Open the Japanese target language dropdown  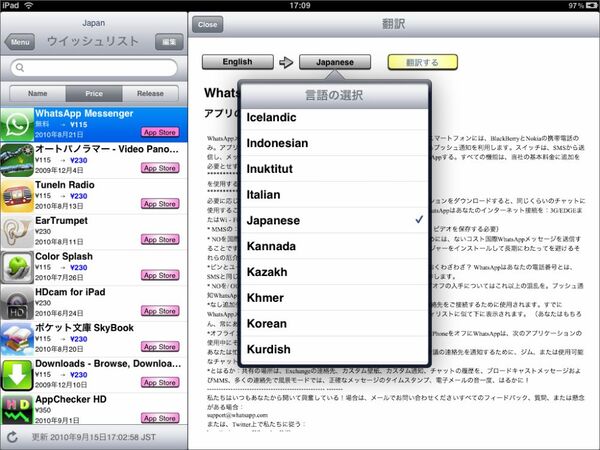335,62
